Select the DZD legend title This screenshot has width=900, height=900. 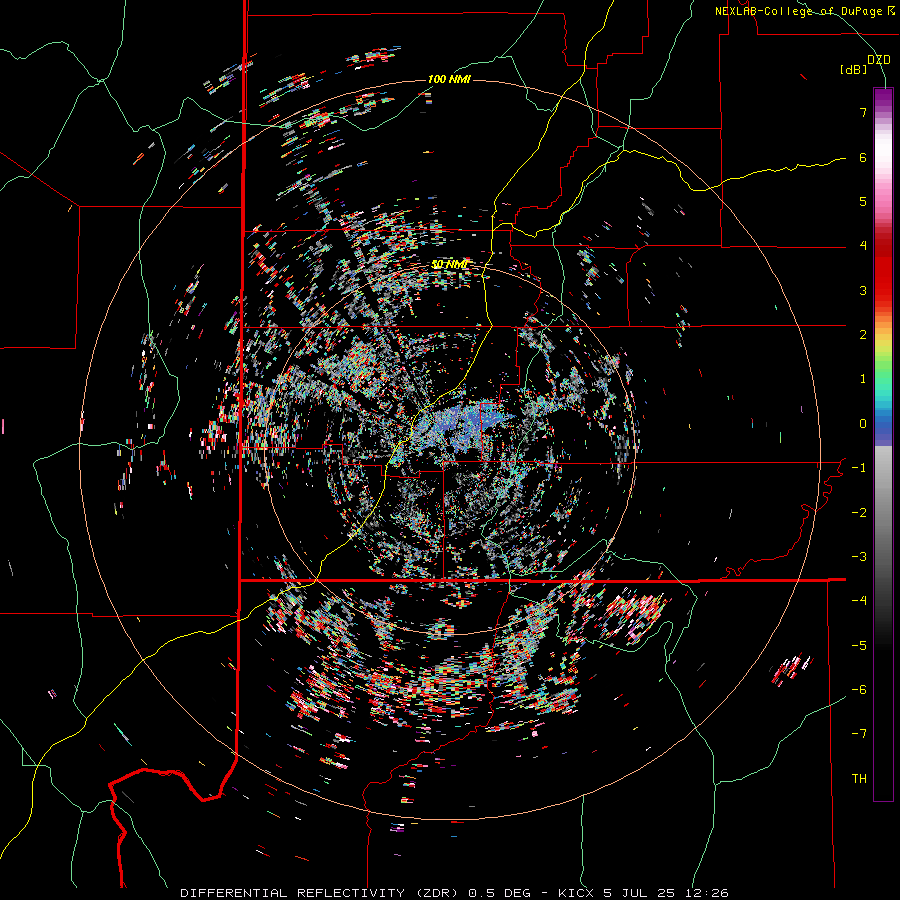point(879,60)
